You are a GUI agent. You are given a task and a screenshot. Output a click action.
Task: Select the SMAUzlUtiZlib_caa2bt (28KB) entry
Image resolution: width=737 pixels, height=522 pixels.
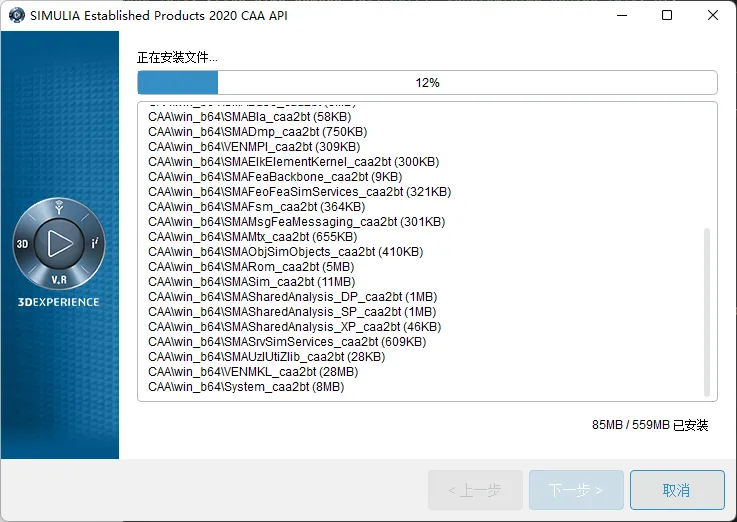click(x=267, y=357)
